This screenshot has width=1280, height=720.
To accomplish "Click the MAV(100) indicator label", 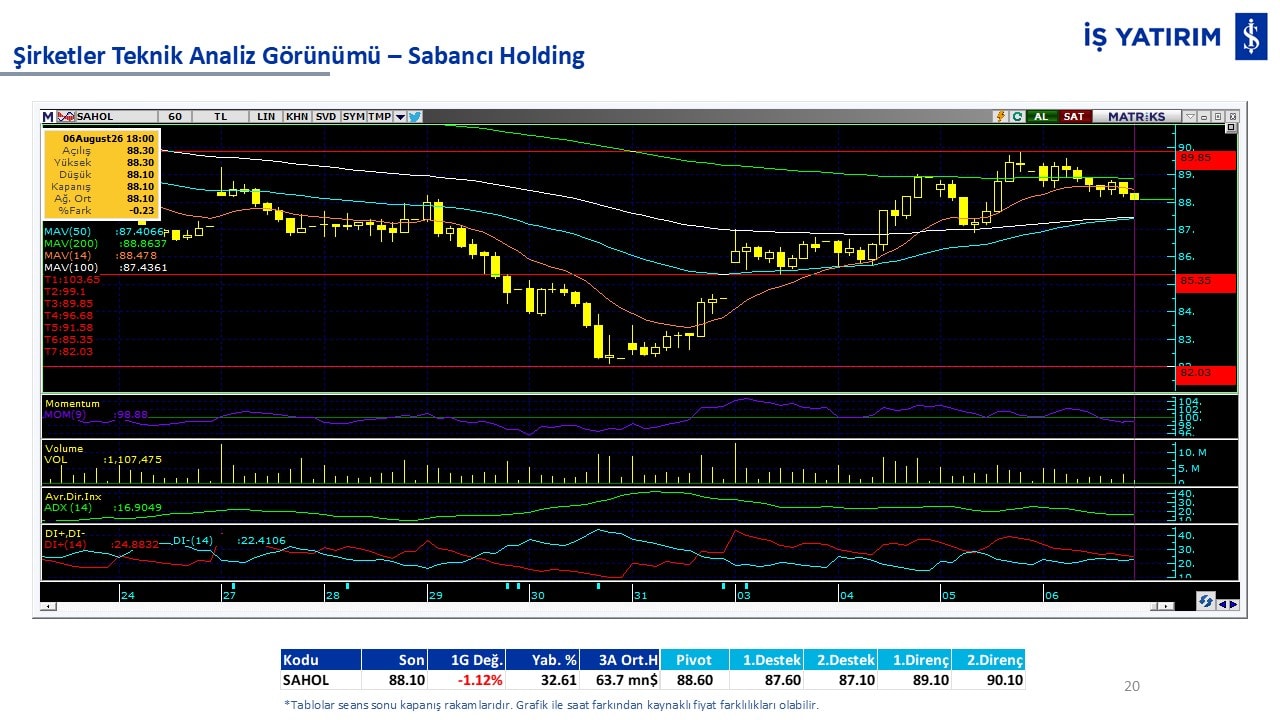I will click(x=73, y=267).
